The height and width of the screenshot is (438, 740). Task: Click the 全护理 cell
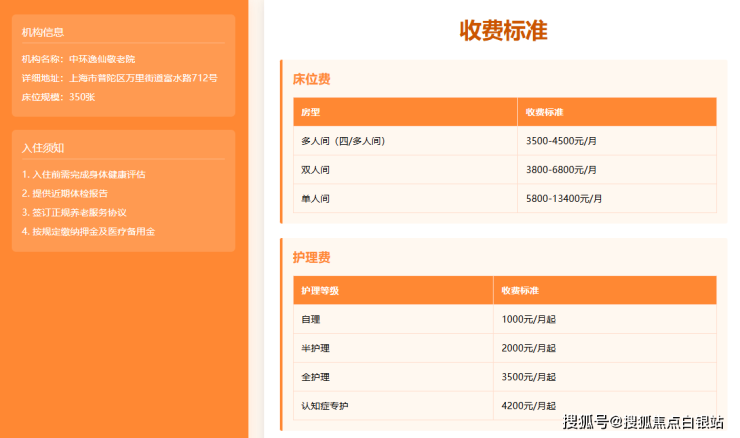tap(393, 377)
